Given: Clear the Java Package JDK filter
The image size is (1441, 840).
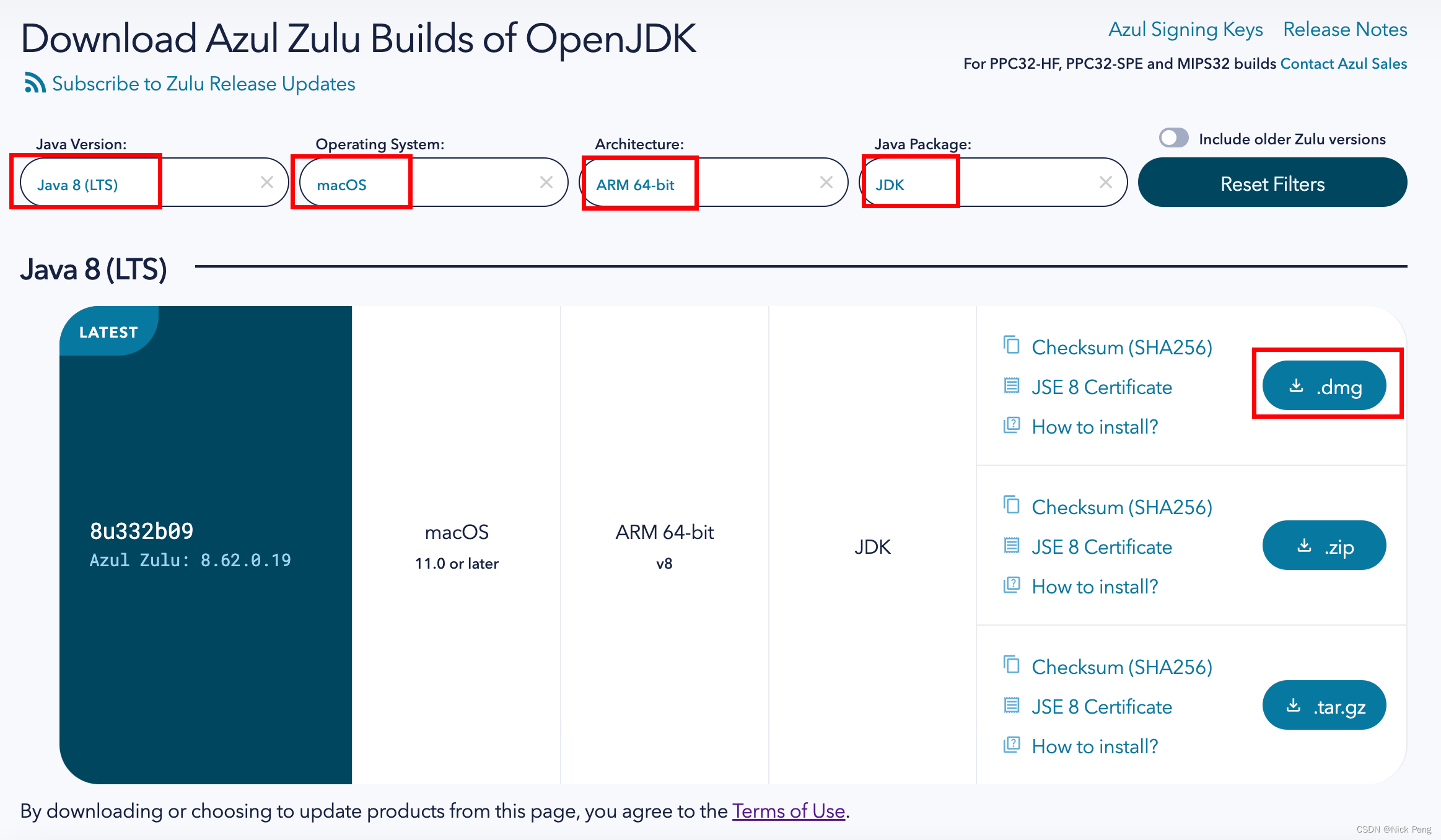Looking at the screenshot, I should 1106,182.
